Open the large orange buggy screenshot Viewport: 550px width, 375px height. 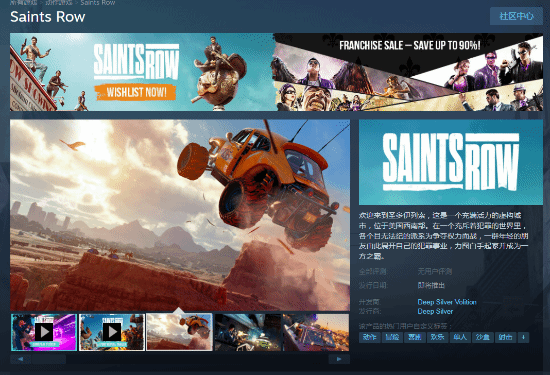coord(180,215)
